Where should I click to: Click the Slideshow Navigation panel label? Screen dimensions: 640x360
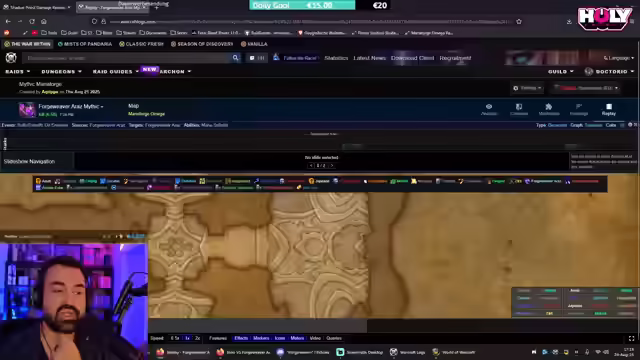click(x=29, y=162)
